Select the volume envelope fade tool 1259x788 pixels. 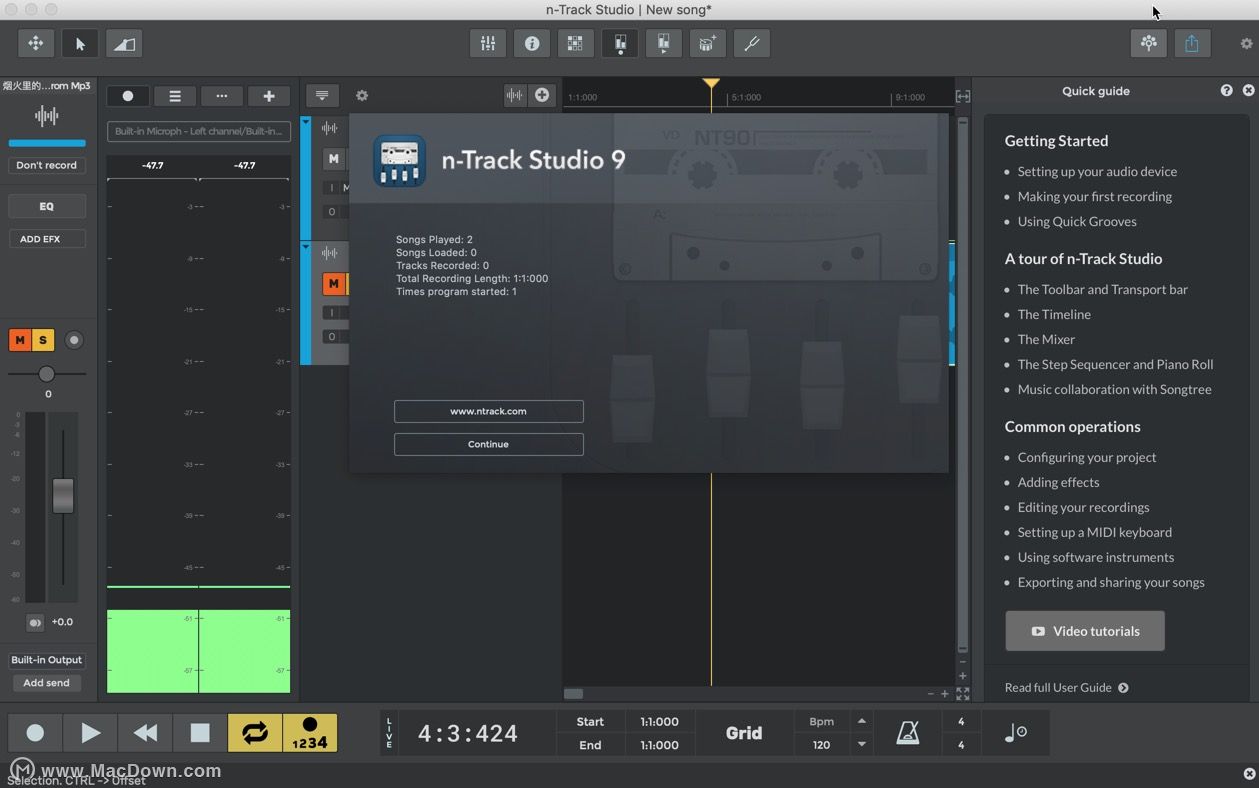click(x=124, y=43)
